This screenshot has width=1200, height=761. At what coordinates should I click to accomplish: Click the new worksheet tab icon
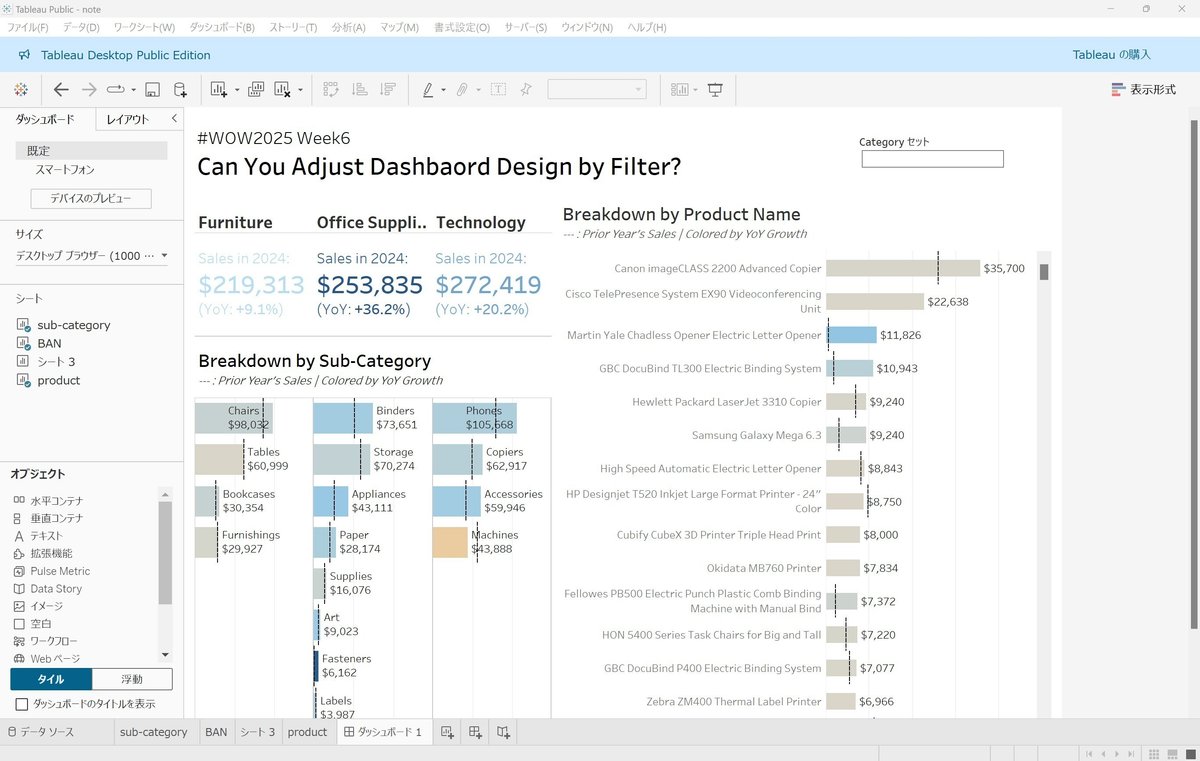(x=448, y=732)
